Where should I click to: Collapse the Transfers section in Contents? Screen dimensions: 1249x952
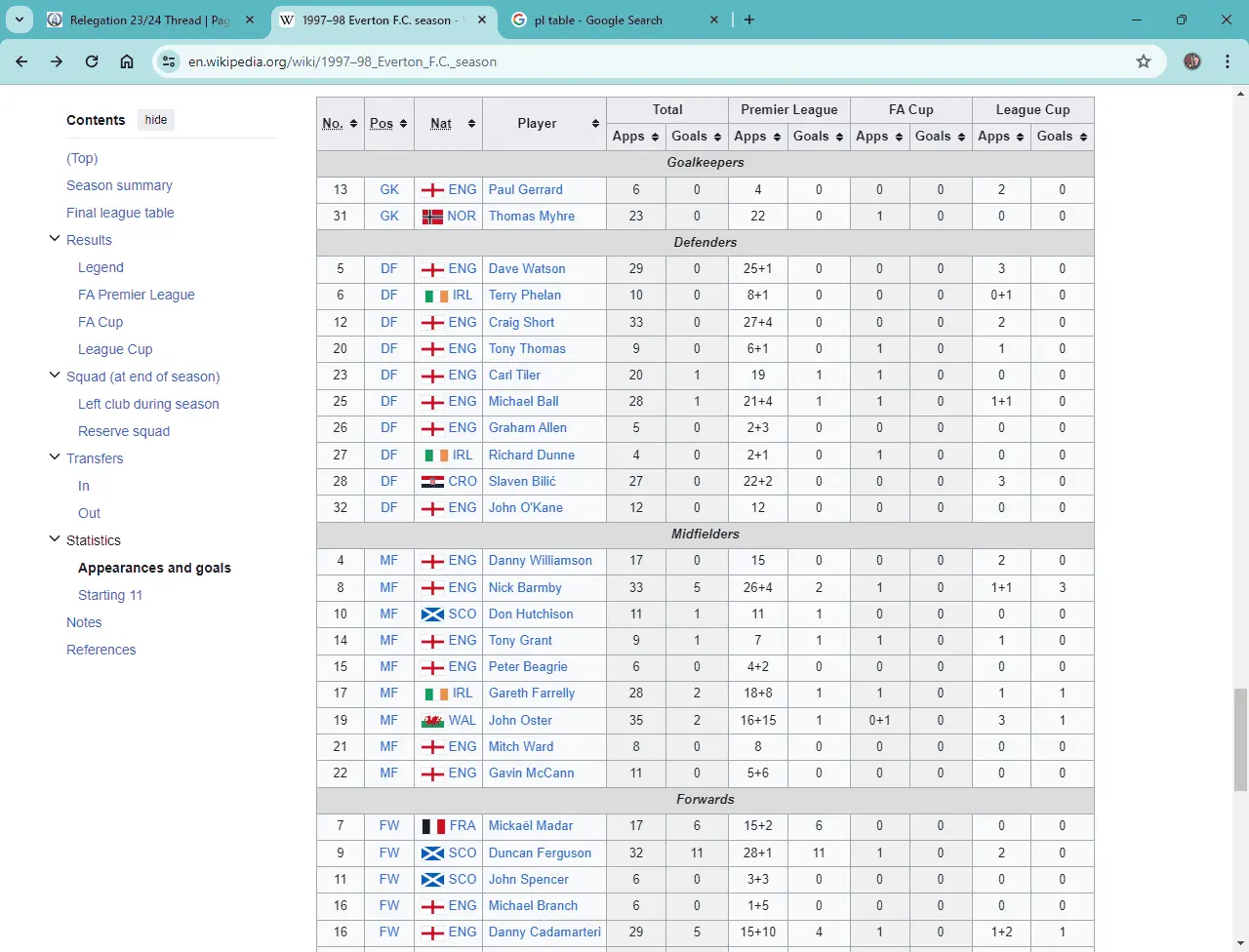[55, 457]
